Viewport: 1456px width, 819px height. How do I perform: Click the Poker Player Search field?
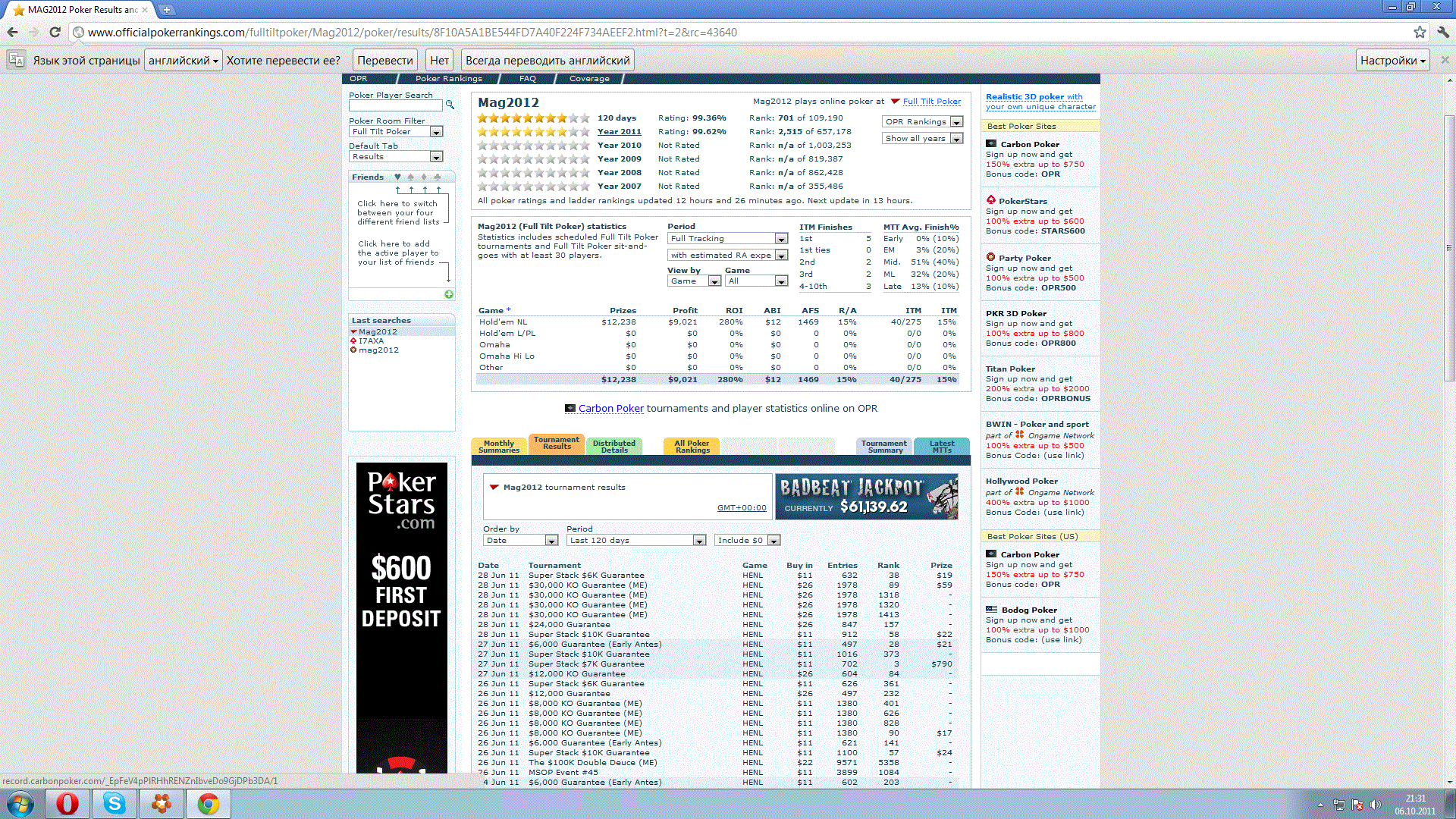(x=395, y=106)
